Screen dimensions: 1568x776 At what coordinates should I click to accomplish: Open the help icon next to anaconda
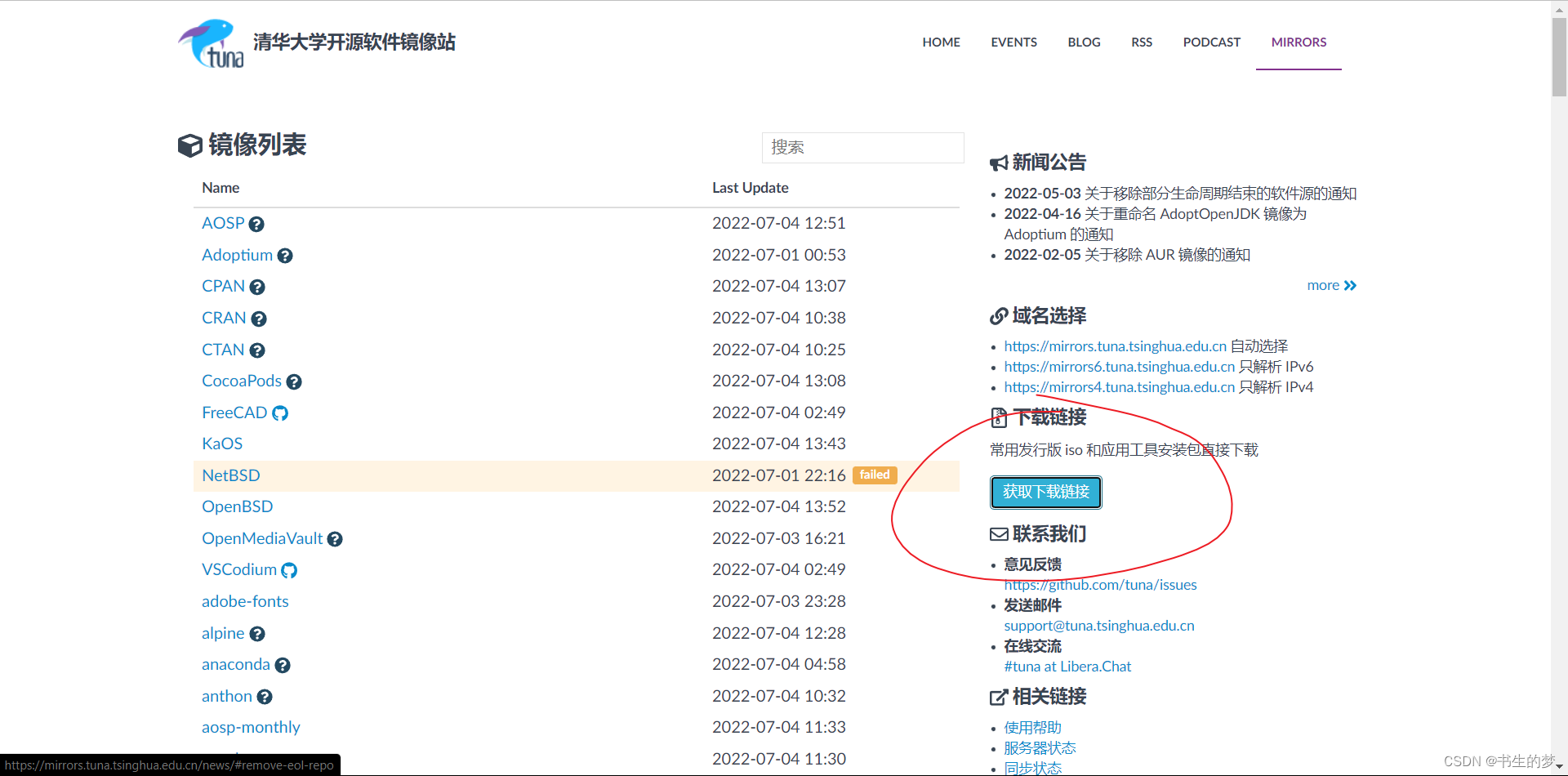283,665
